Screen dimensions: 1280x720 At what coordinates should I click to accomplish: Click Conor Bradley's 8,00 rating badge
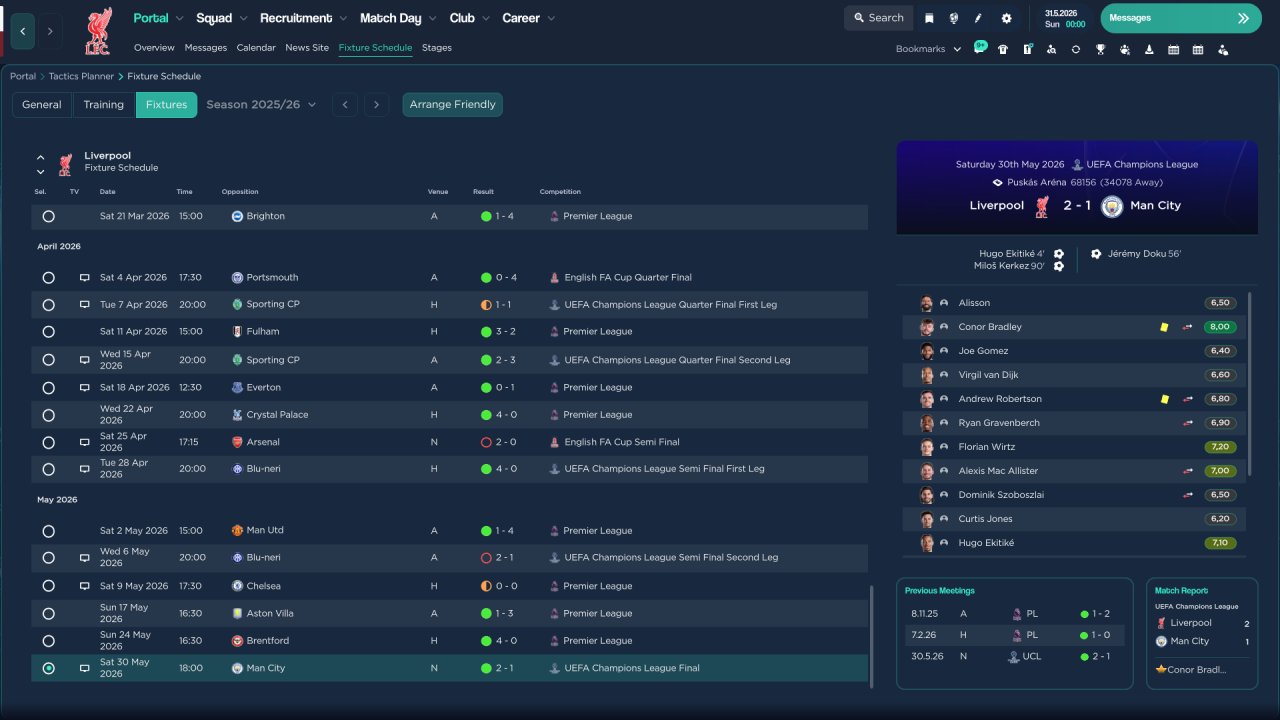click(1220, 327)
